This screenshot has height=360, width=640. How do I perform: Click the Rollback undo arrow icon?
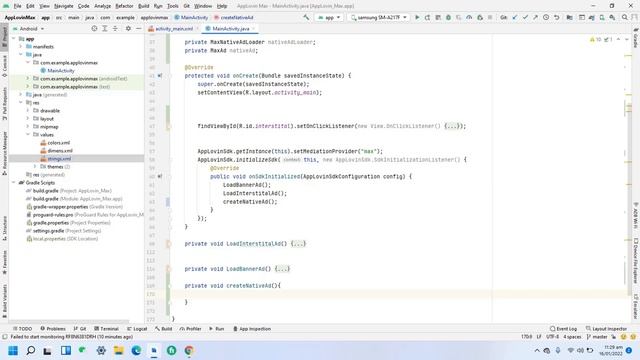coord(556,18)
